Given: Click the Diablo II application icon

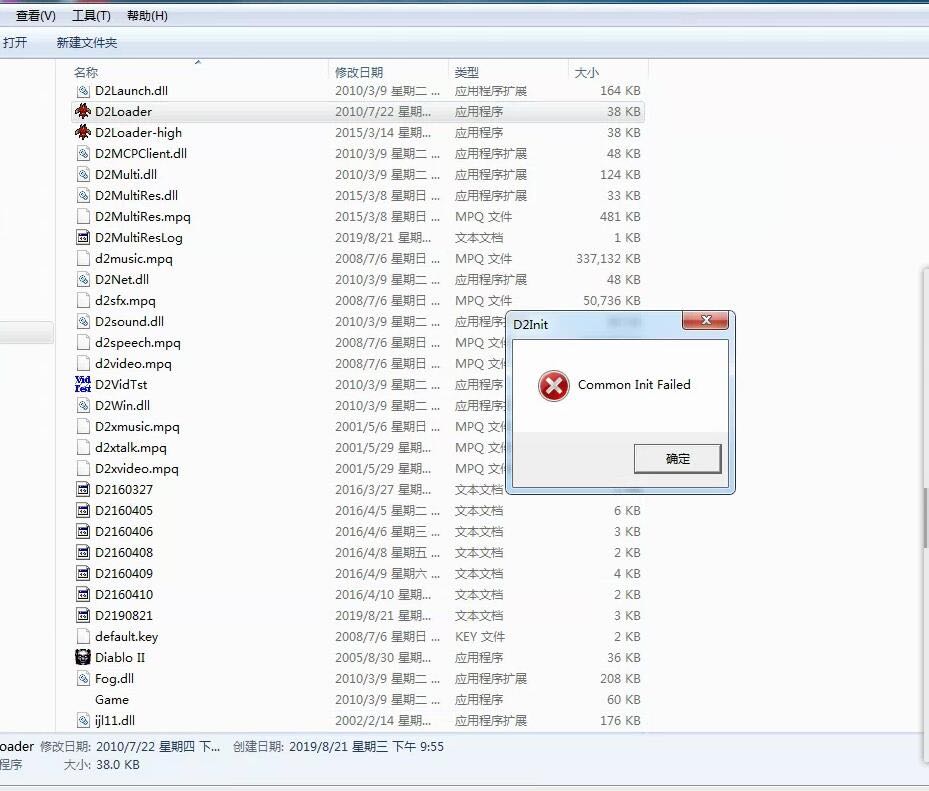Looking at the screenshot, I should pos(83,658).
